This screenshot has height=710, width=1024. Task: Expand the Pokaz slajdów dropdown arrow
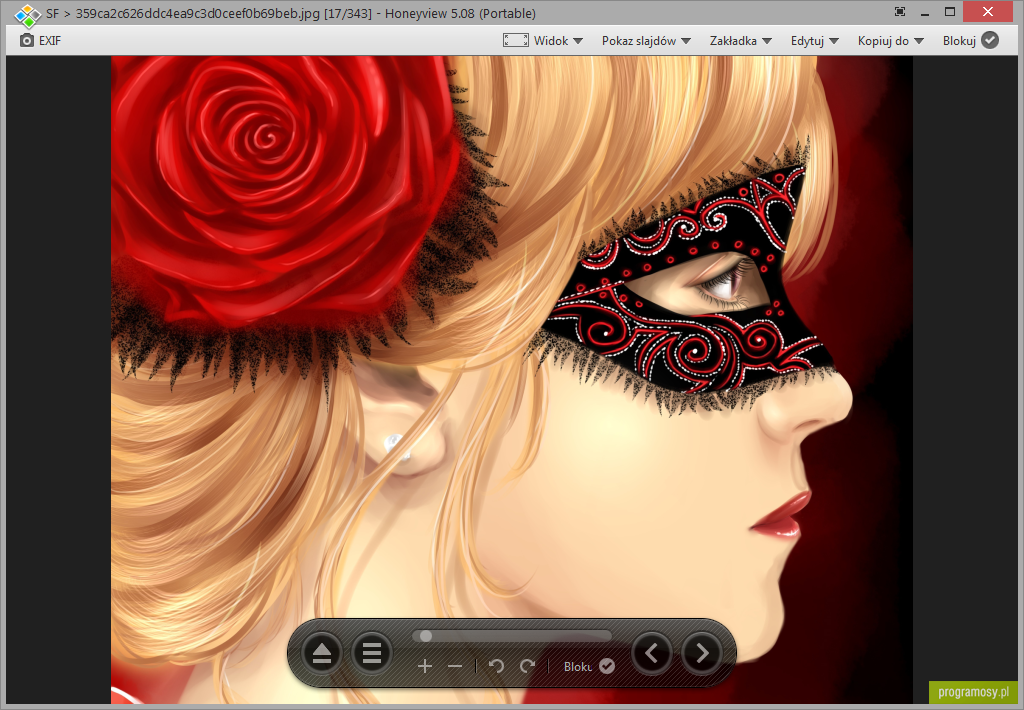(x=686, y=41)
